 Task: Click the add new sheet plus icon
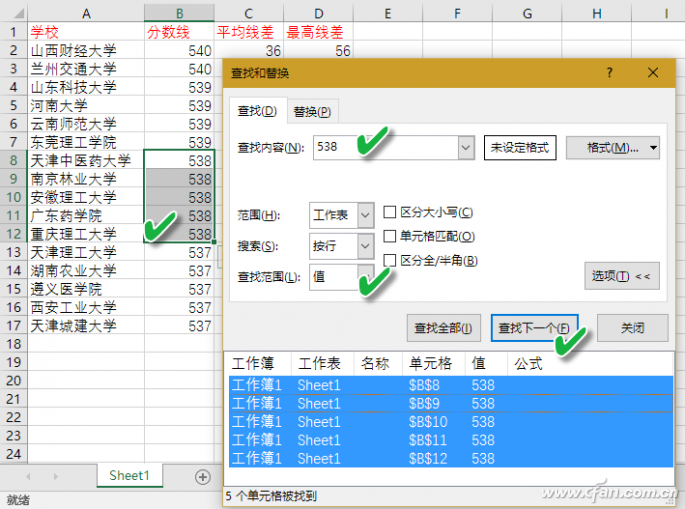[203, 477]
